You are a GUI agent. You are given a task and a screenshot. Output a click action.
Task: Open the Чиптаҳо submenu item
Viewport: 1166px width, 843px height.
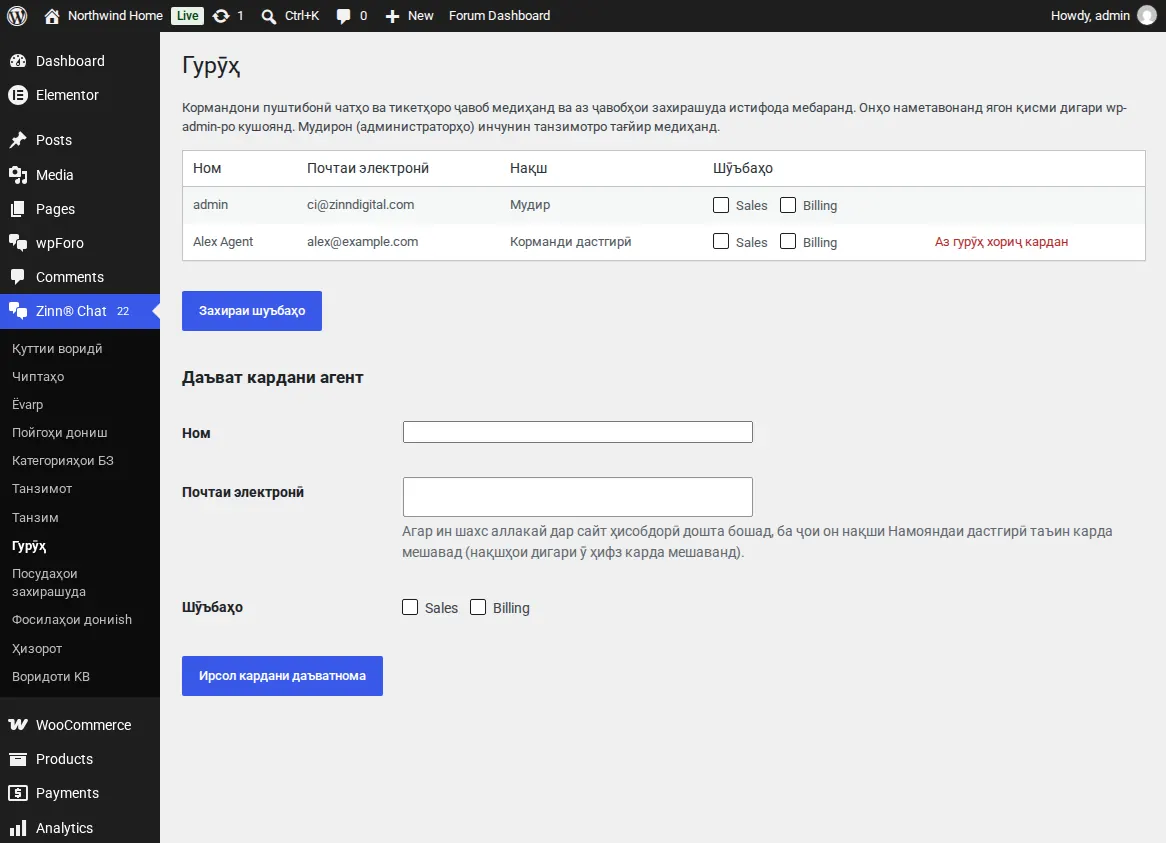click(38, 377)
